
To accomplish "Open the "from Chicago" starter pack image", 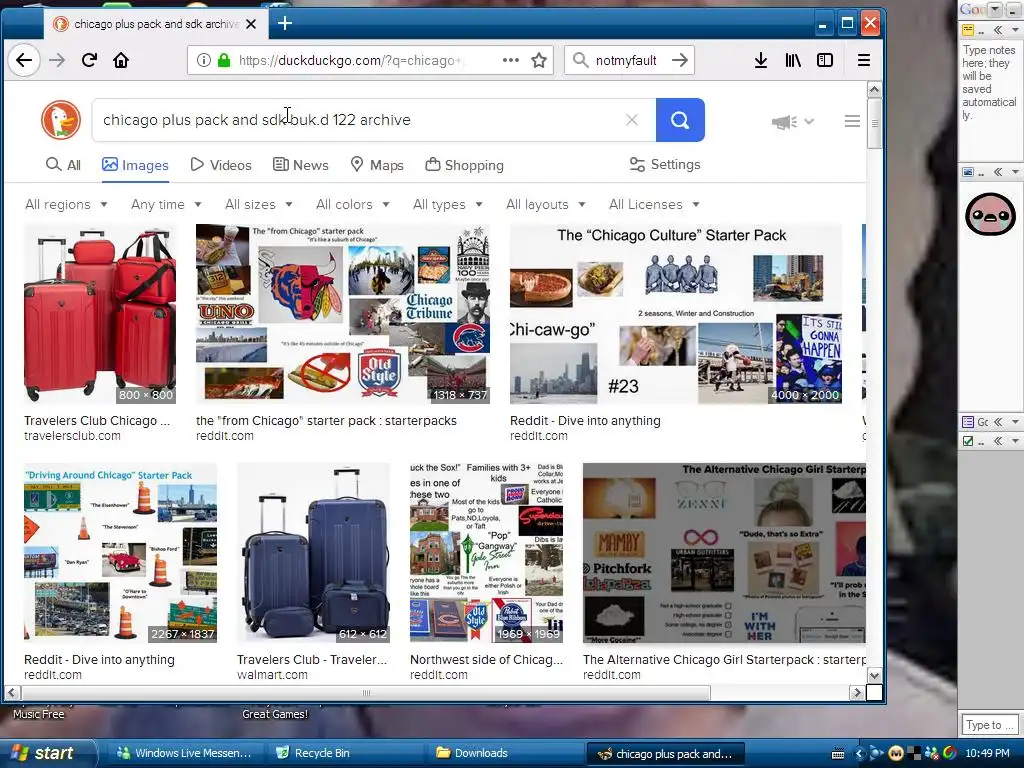I will click(343, 313).
